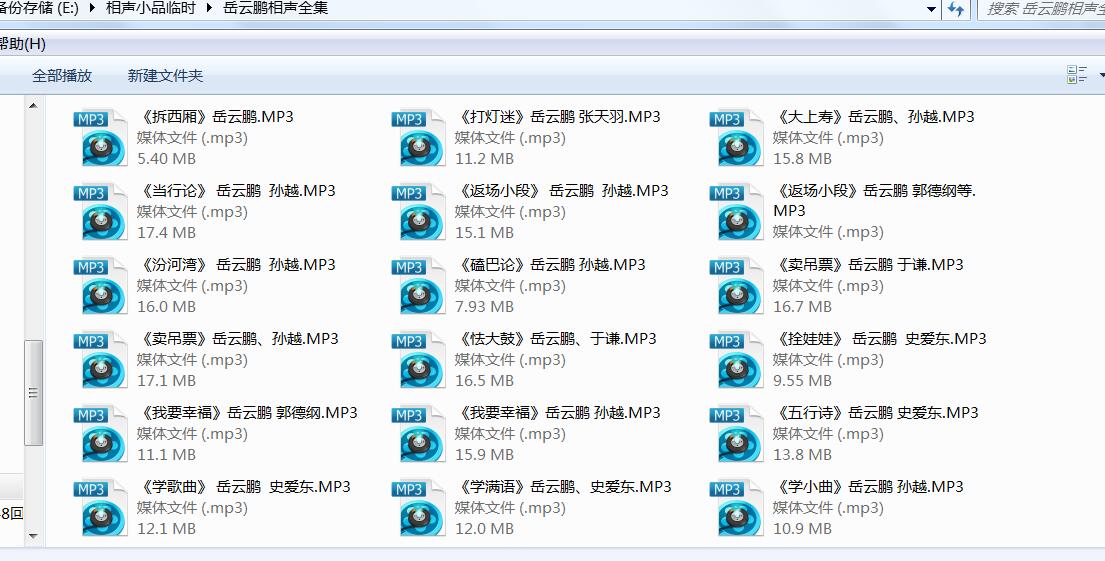1105x561 pixels.
Task: Select file name 《拆西厢》岳云鹏.MP3
Action: tap(216, 117)
